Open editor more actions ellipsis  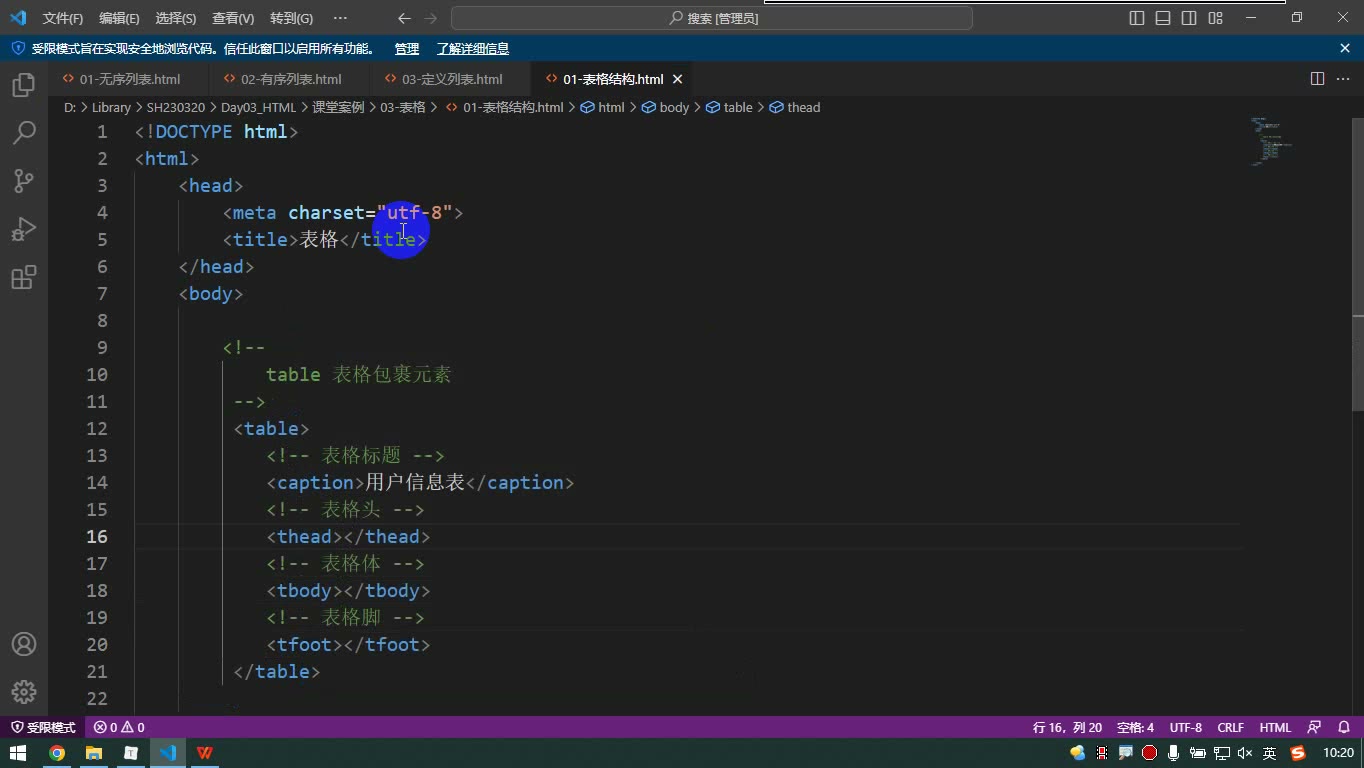click(x=1344, y=79)
